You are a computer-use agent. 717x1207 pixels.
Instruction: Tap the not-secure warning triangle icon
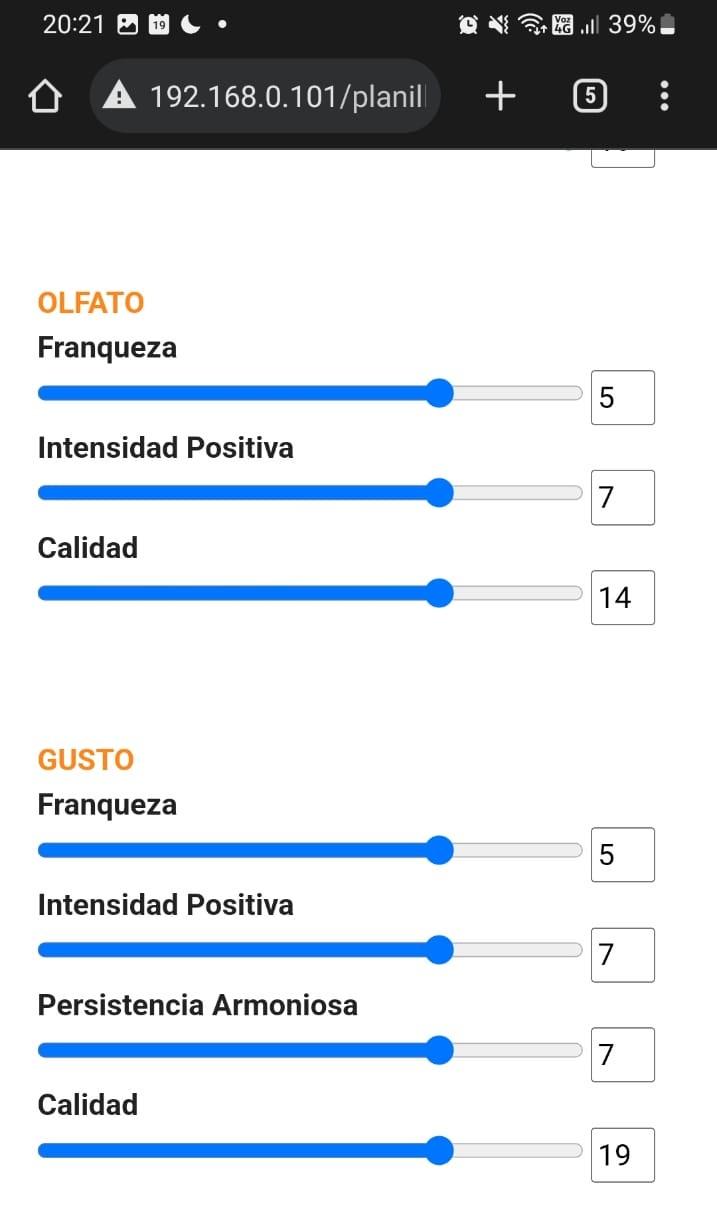119,96
